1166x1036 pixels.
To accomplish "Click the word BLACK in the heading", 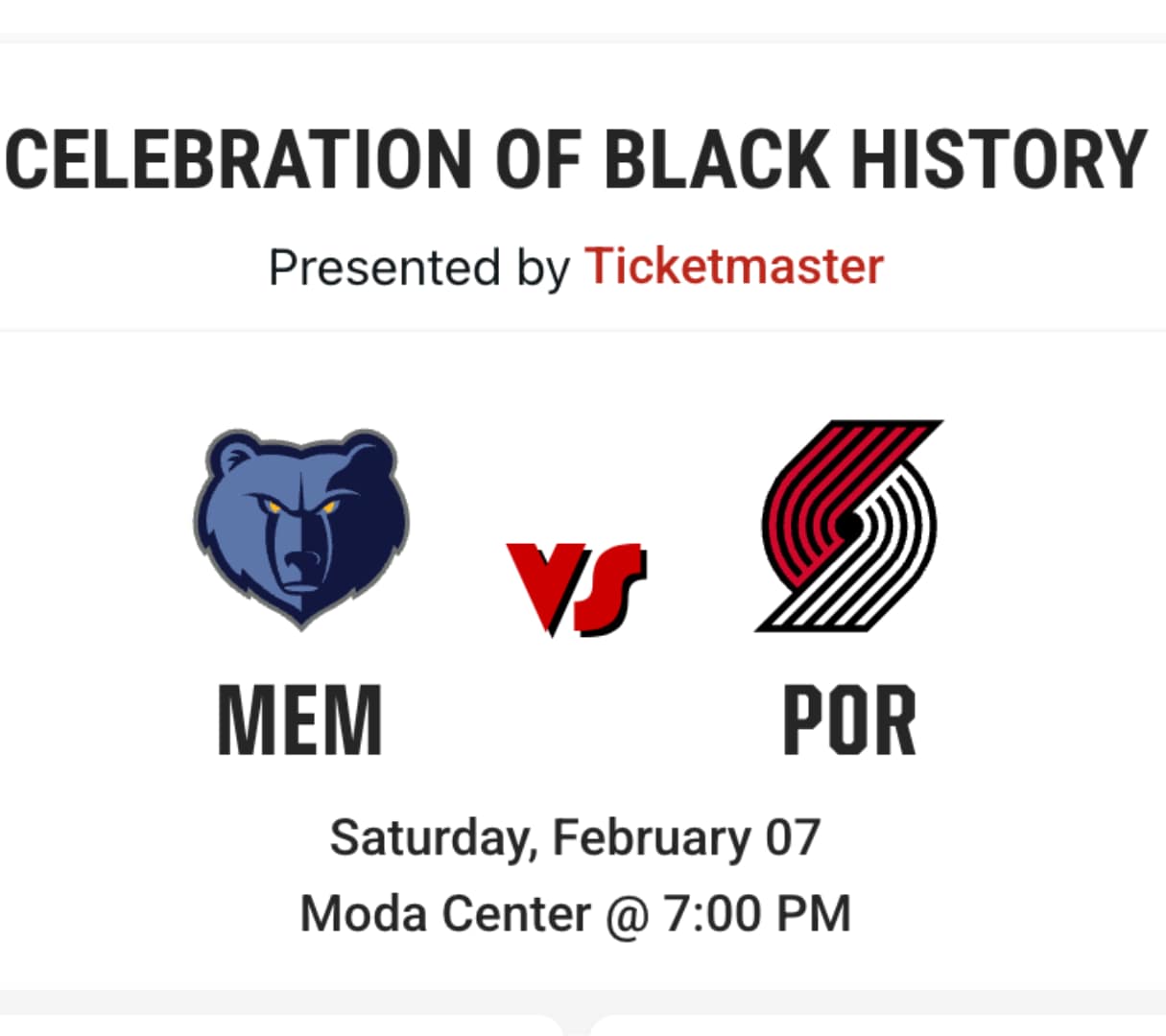I will [x=716, y=158].
